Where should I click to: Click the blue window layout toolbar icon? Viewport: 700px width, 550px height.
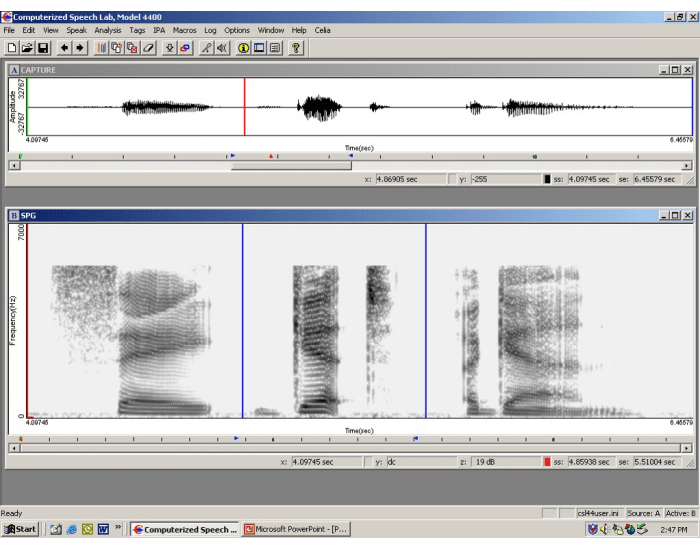[259, 48]
